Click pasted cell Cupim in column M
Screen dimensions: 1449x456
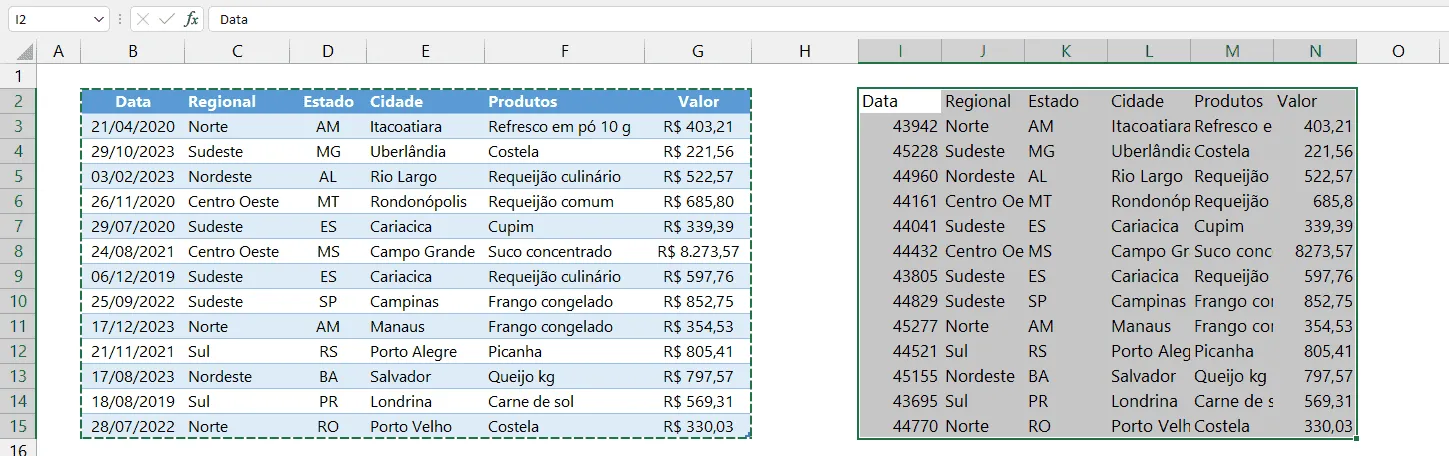(1232, 226)
